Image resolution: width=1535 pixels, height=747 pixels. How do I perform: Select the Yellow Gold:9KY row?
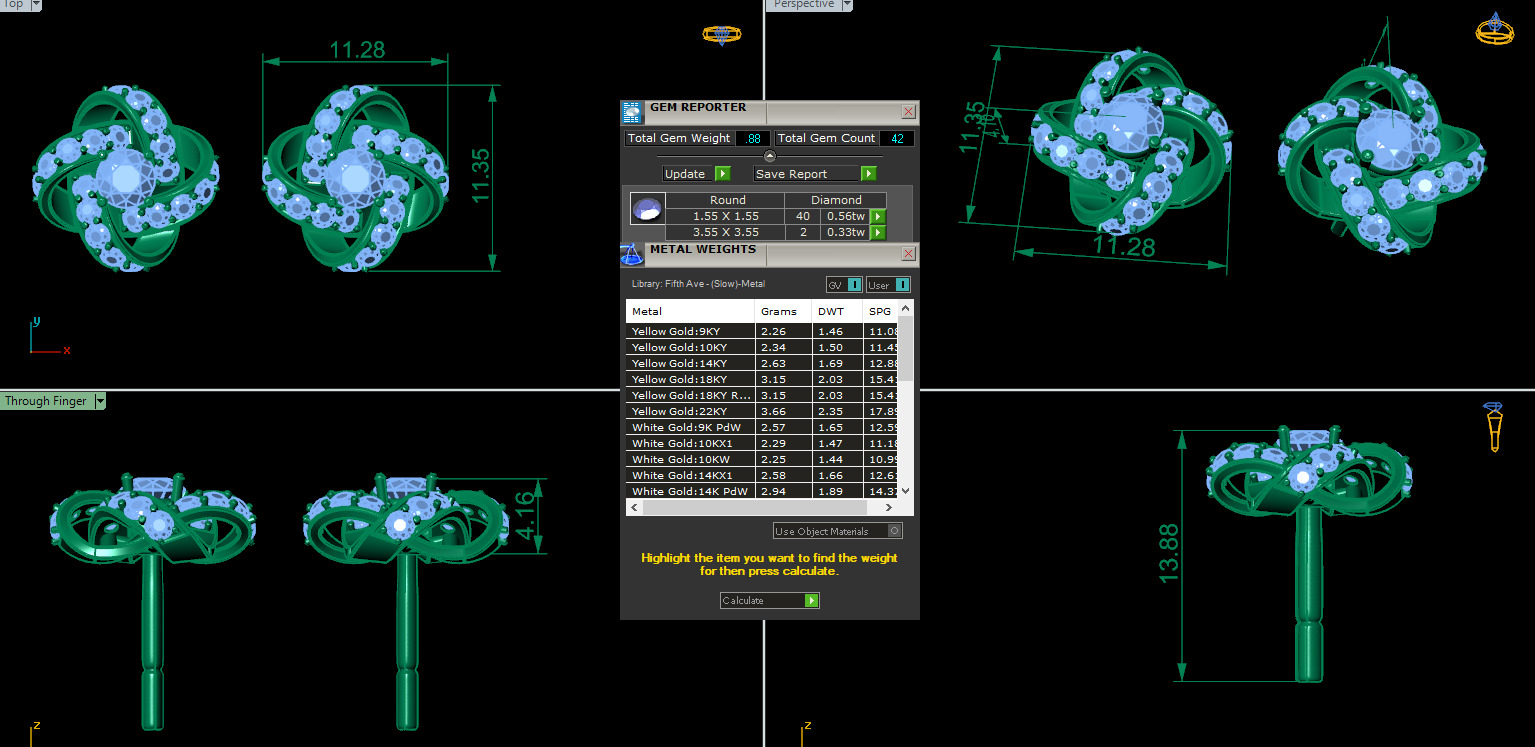762,331
